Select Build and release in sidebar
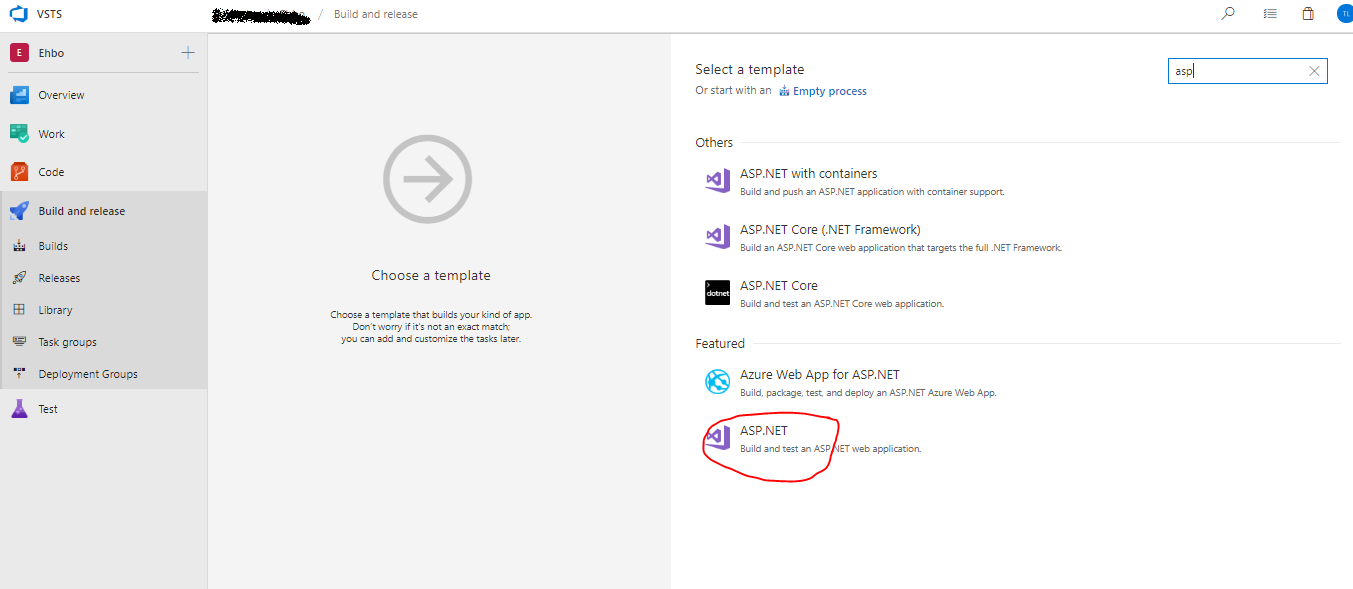The height and width of the screenshot is (589, 1353). tap(82, 211)
